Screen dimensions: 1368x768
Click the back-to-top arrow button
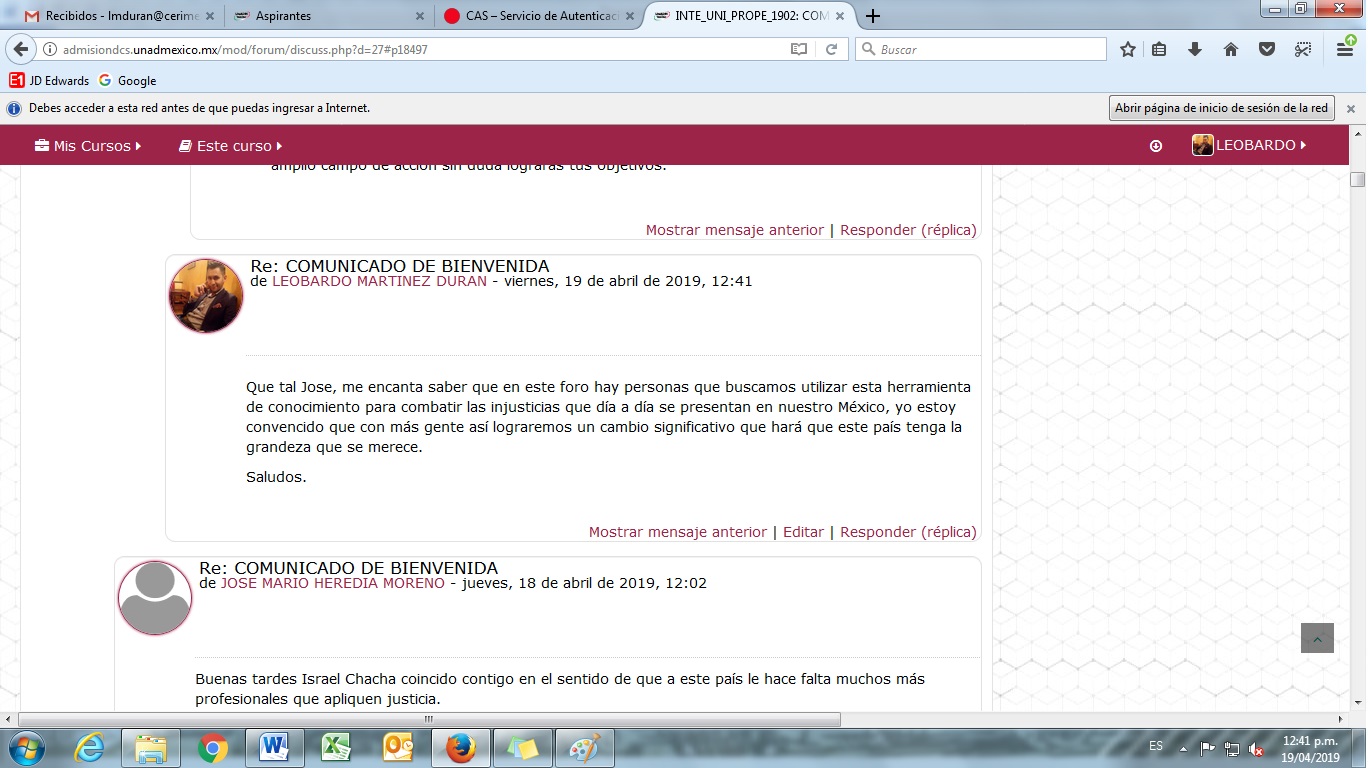(x=1317, y=639)
